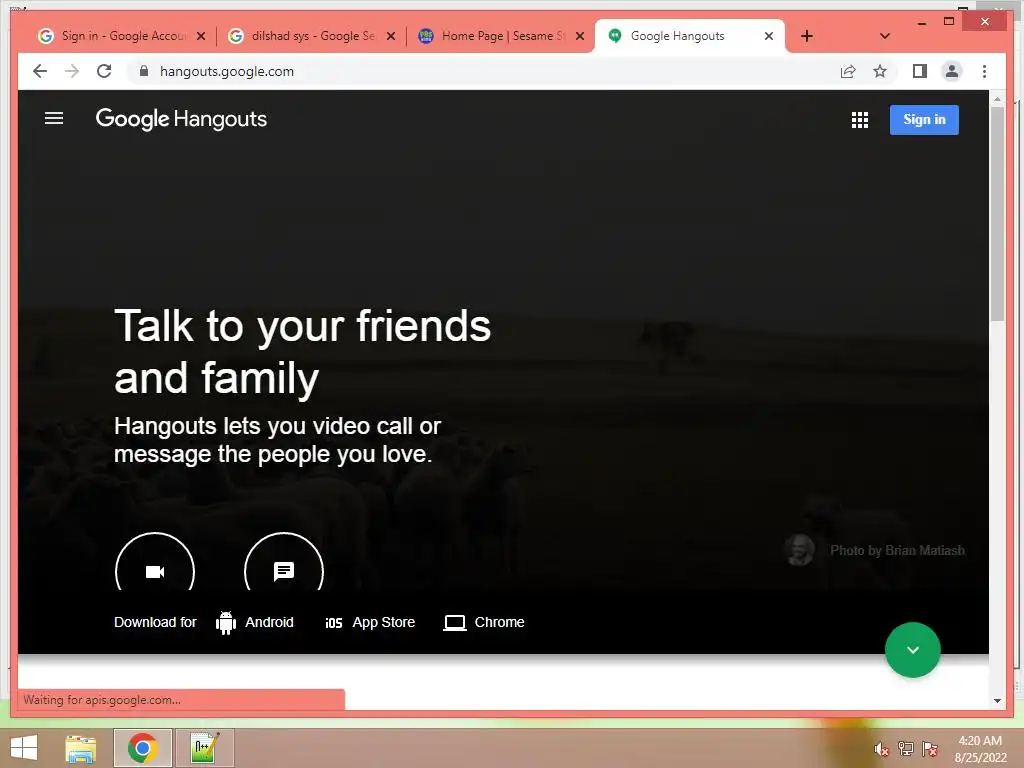Open File Explorer from the taskbar
Screen dimensions: 1024x768
[x=81, y=748]
